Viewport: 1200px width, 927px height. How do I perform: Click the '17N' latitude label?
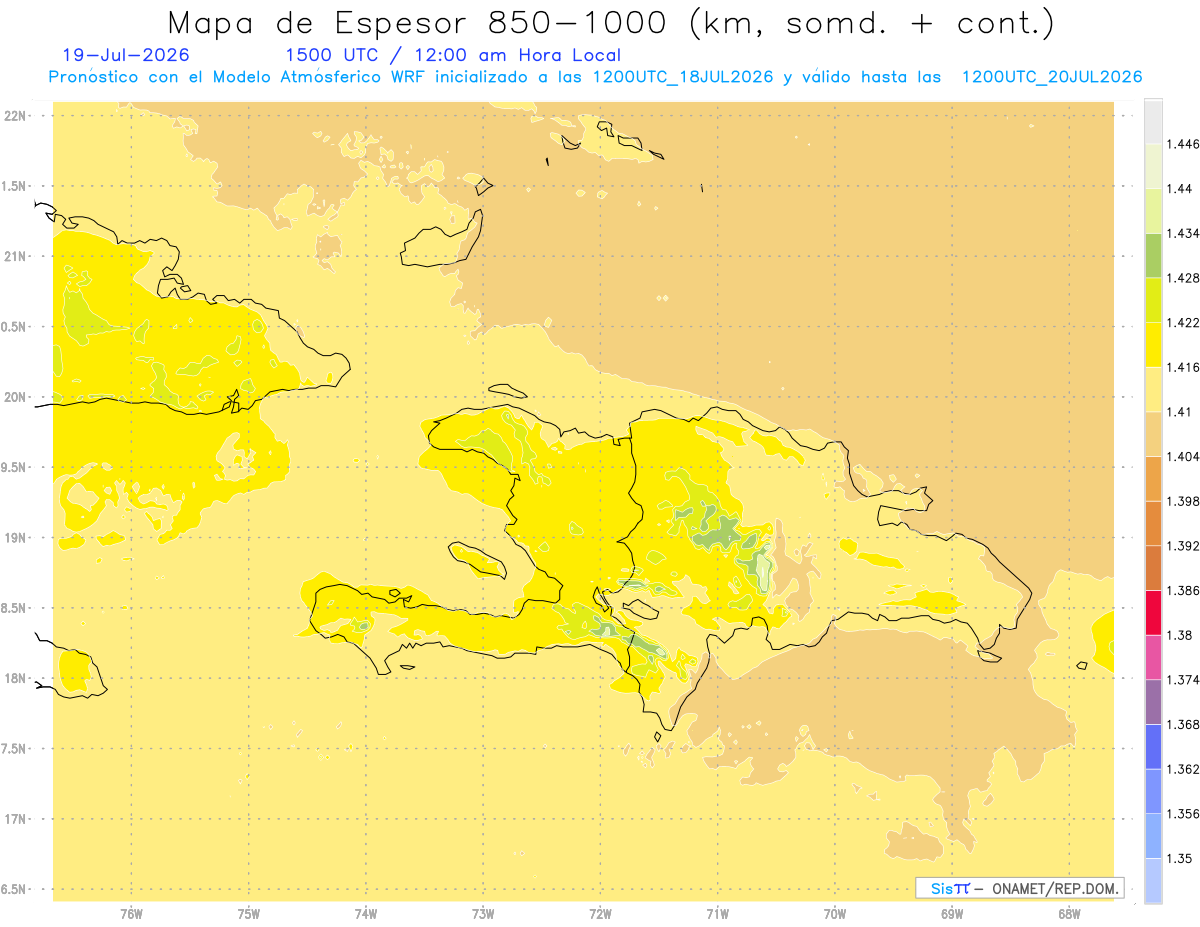(x=15, y=819)
